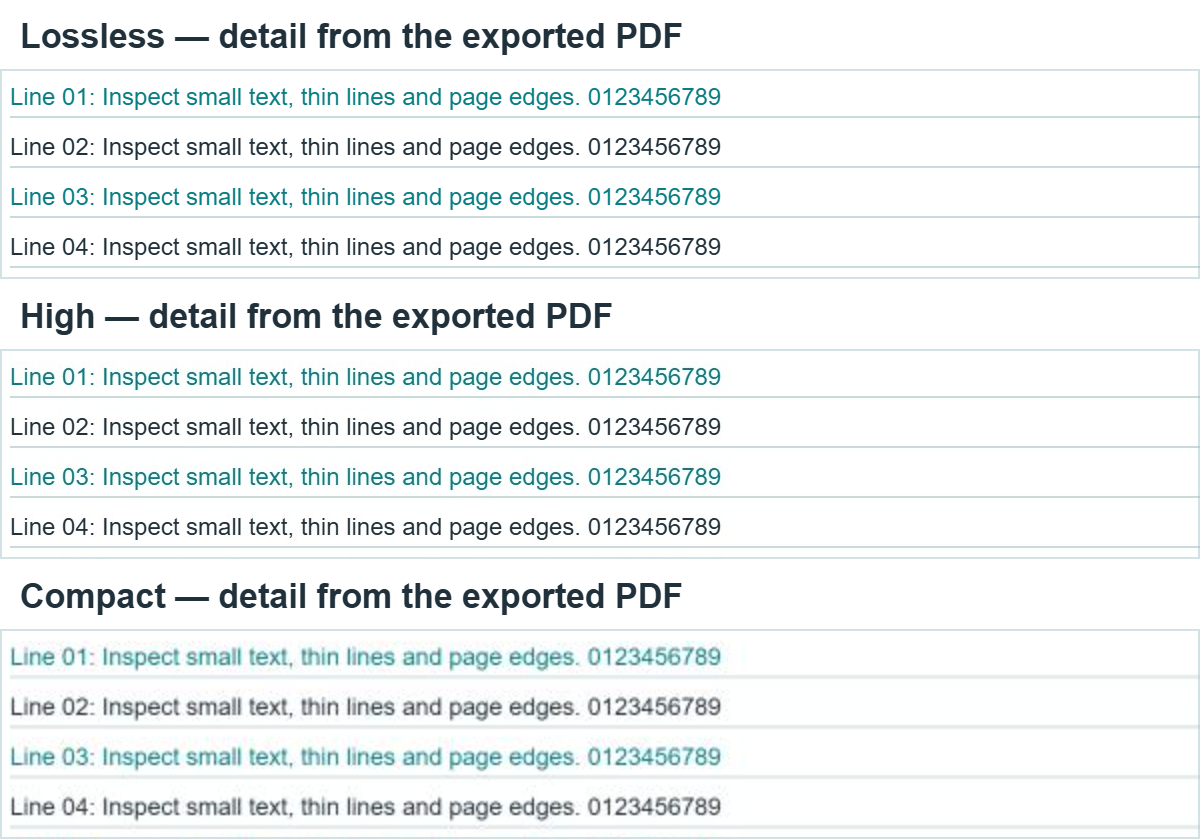Image resolution: width=1200 pixels, height=840 pixels.
Task: Click Line 03 in the High section
Action: point(365,477)
